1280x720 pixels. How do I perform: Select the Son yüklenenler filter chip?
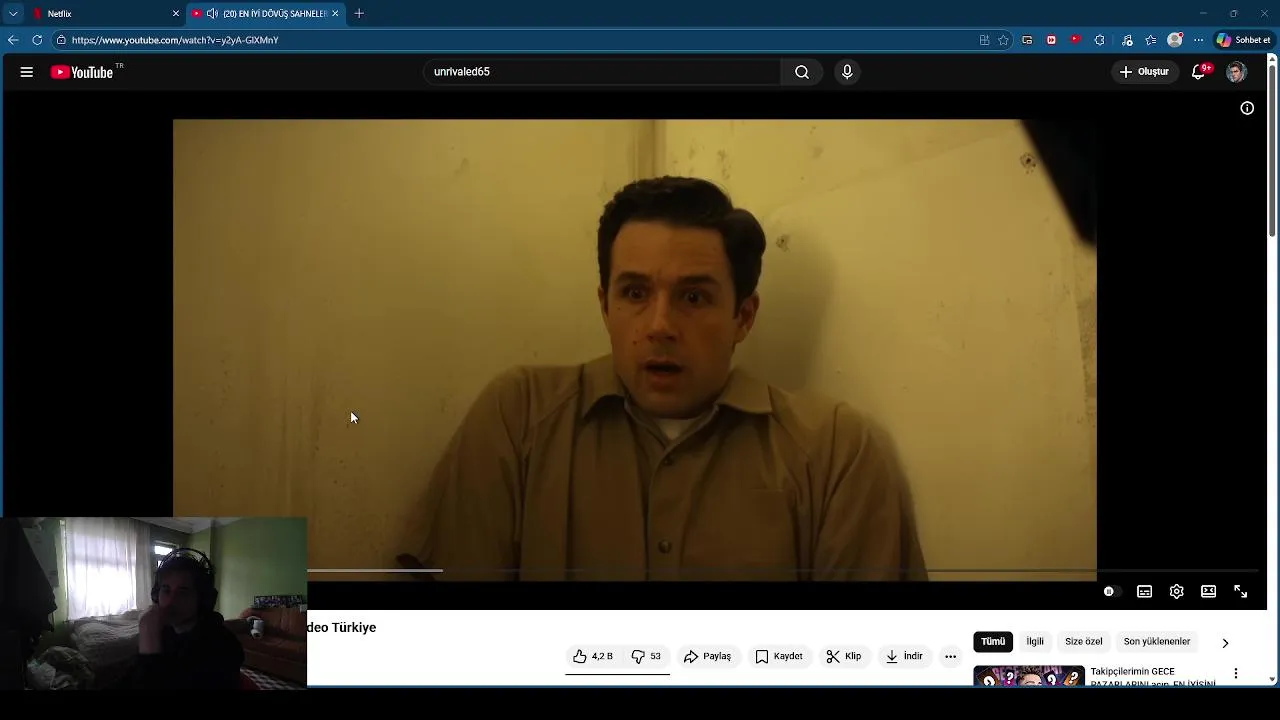point(1156,642)
